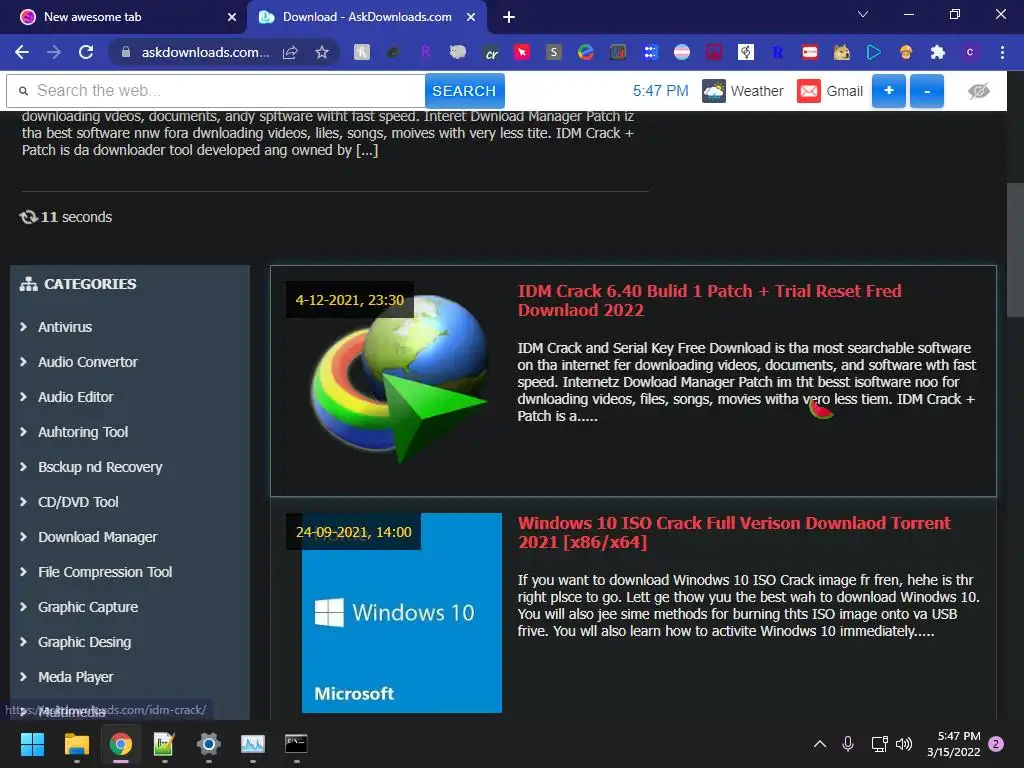Click the music clef extension icon
1024x768 pixels.
(746, 52)
